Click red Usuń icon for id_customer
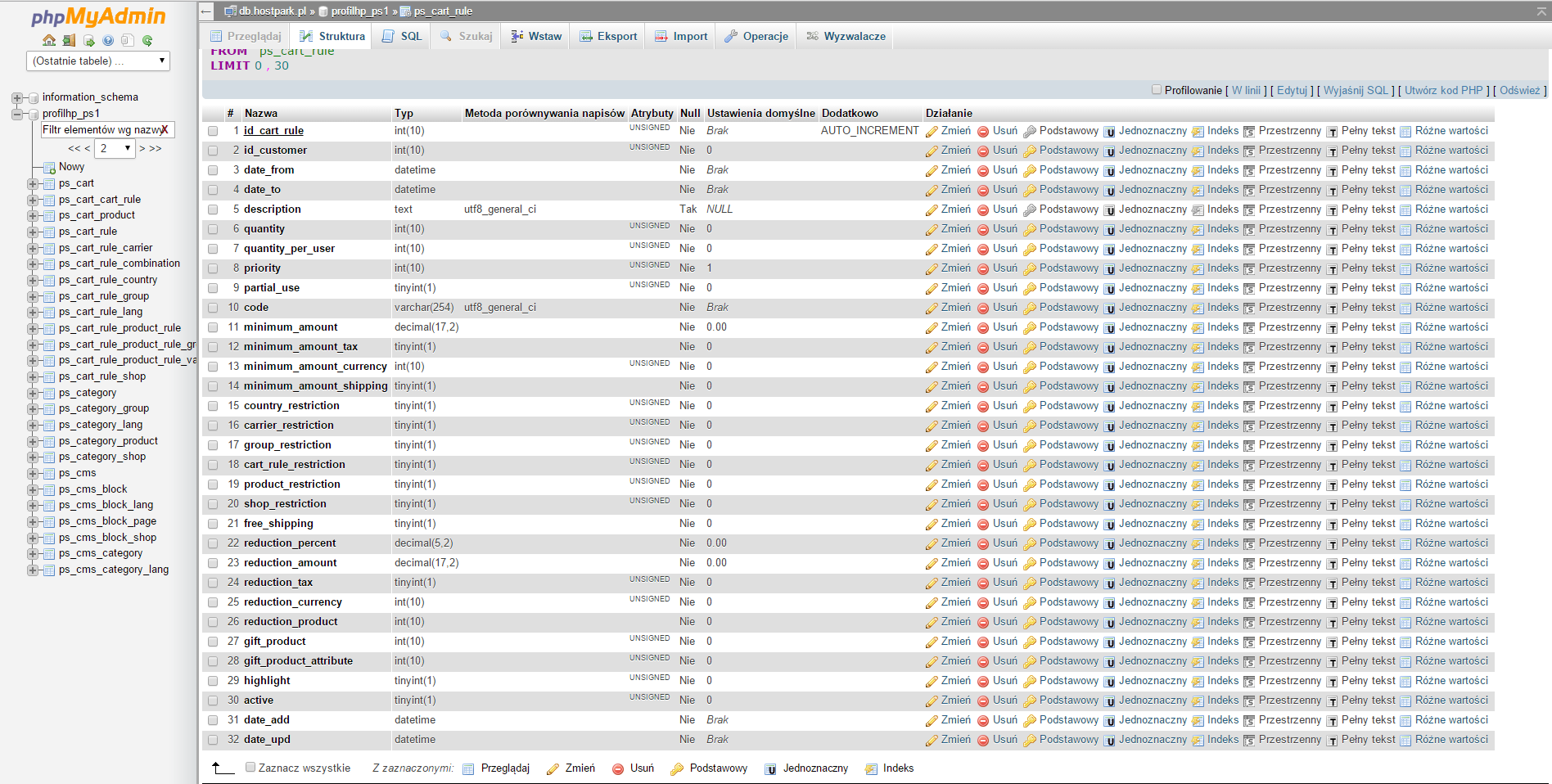1552x784 pixels. coord(983,151)
